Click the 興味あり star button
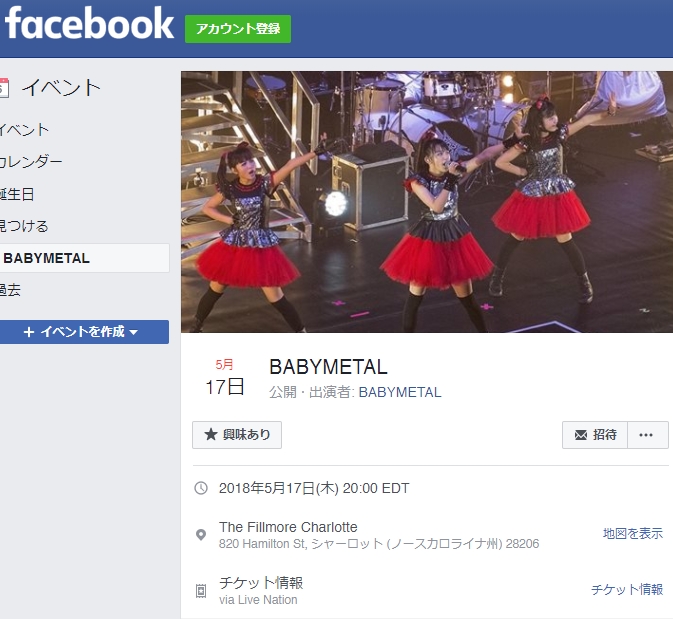 click(237, 435)
